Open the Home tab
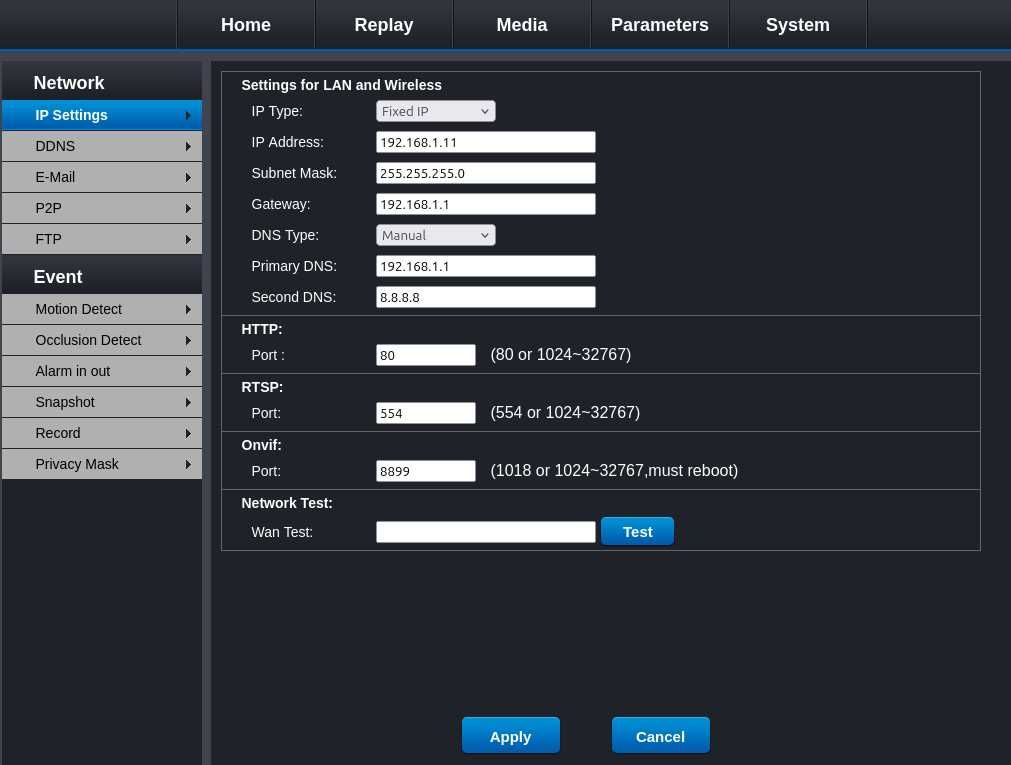Screen dimensions: 1011x765 pyautogui.click(x=246, y=25)
